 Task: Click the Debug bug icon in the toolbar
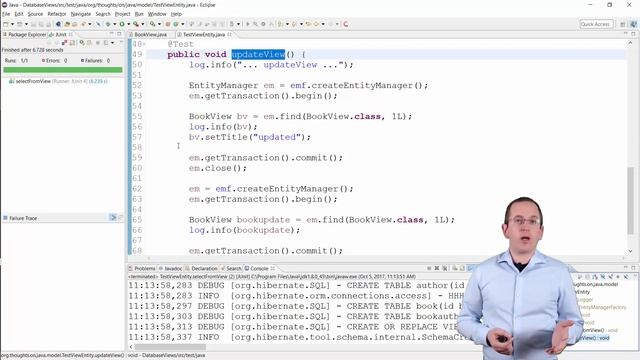(x=108, y=24)
